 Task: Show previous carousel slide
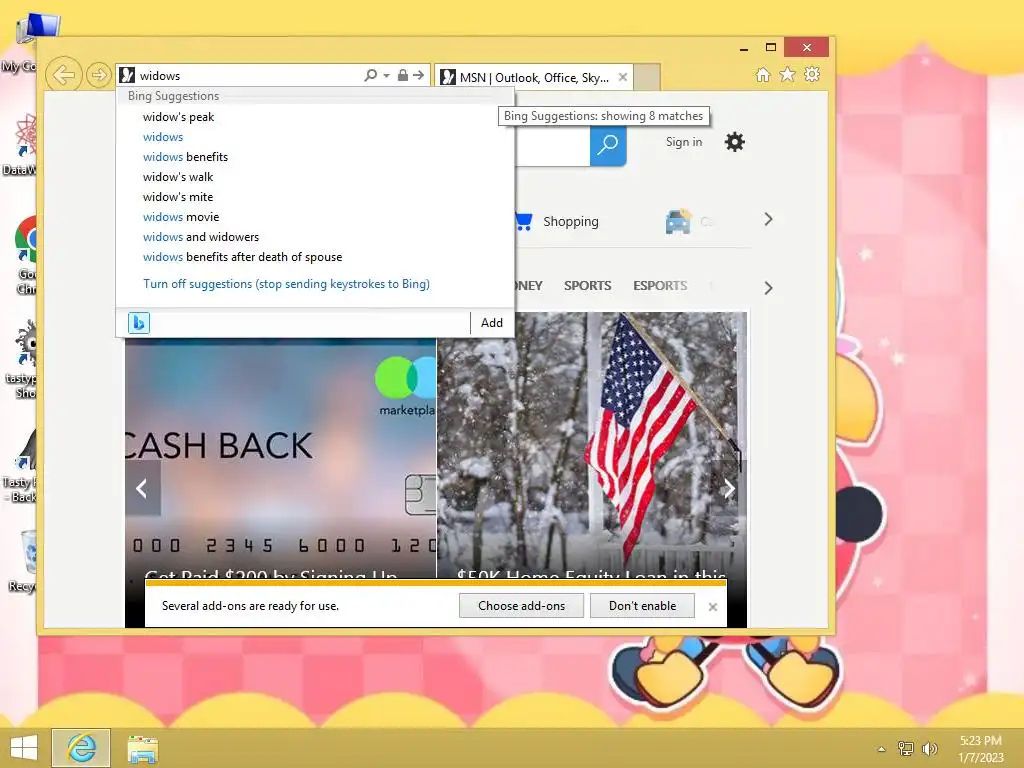pyautogui.click(x=142, y=488)
